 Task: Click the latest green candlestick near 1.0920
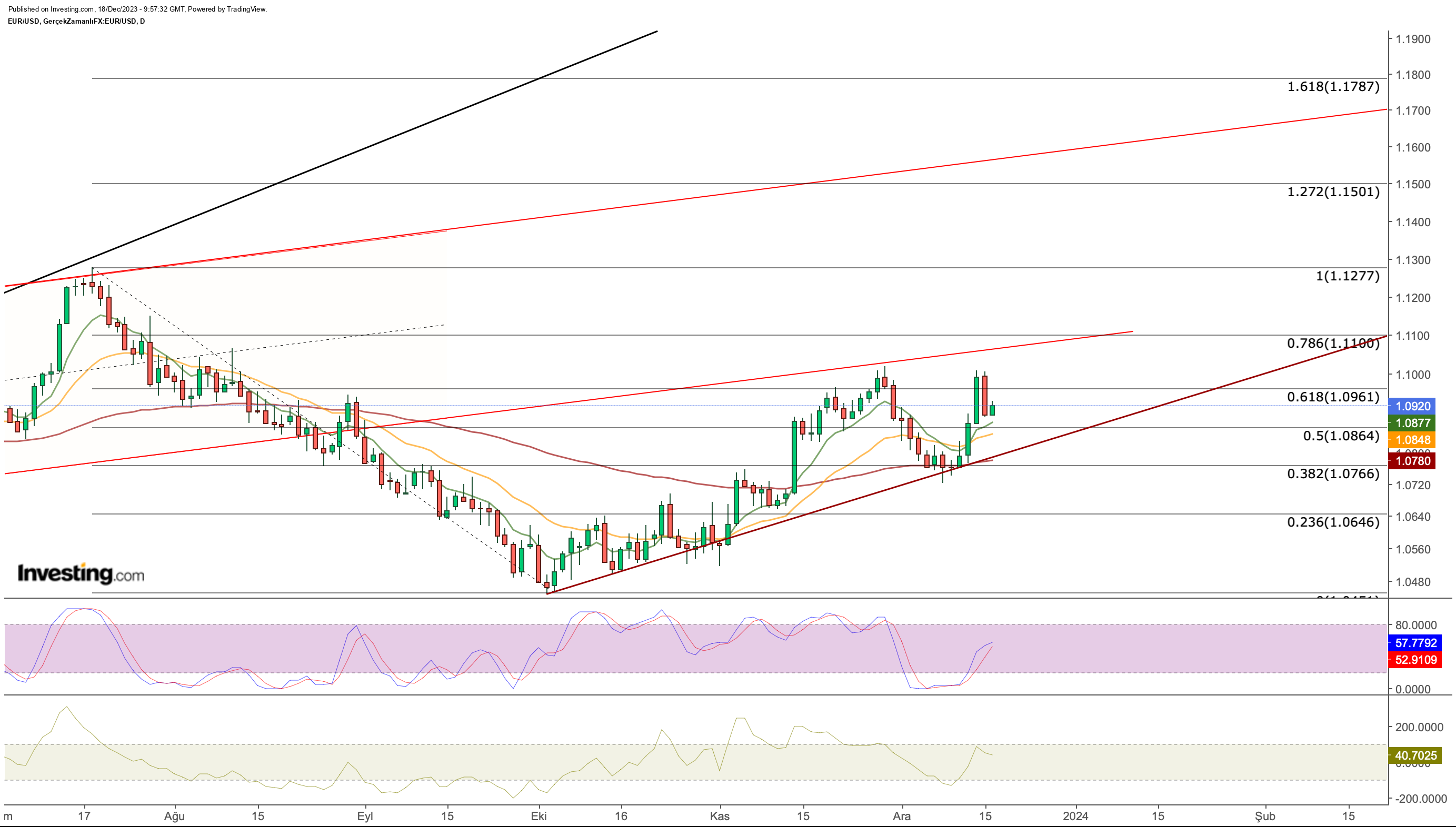pos(992,409)
